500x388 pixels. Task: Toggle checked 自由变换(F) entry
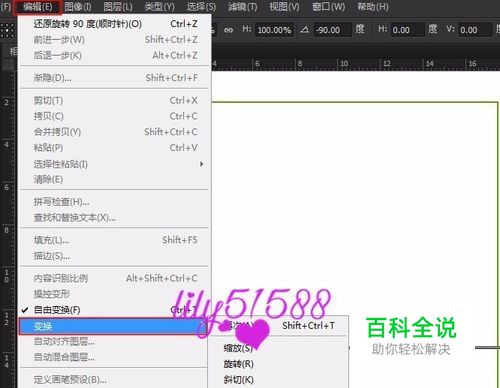(x=115, y=310)
